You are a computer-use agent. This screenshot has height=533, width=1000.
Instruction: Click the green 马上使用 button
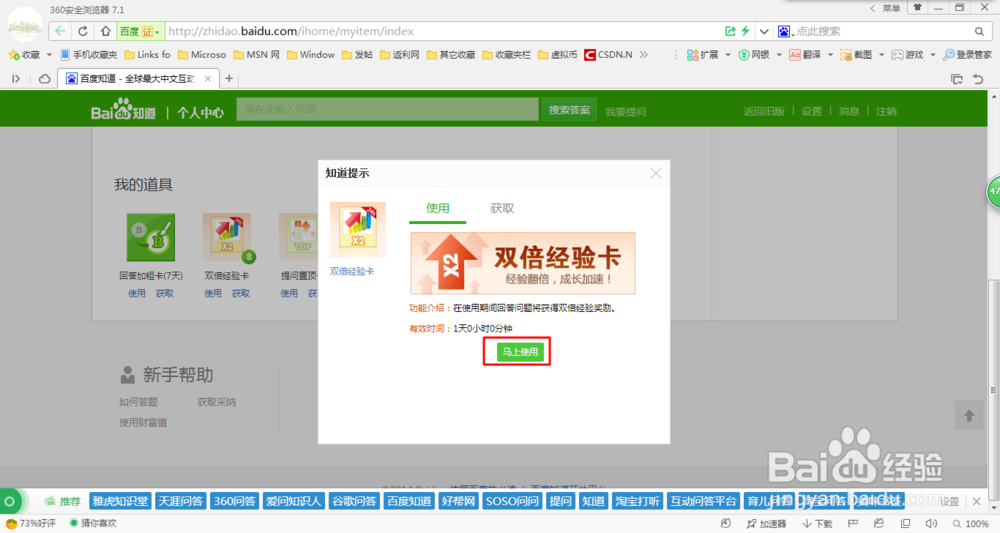pyautogui.click(x=520, y=351)
